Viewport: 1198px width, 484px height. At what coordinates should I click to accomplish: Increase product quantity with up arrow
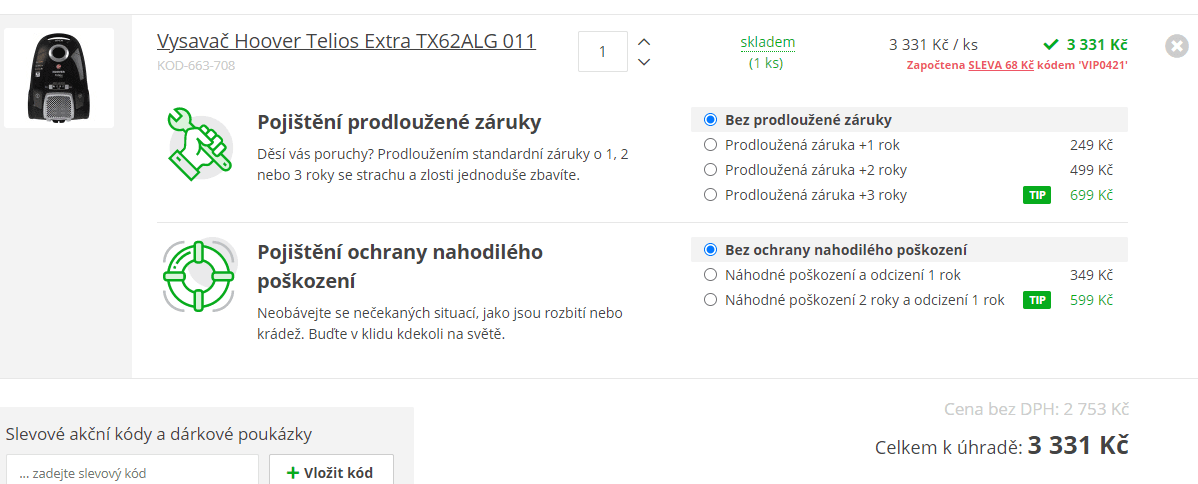click(644, 42)
